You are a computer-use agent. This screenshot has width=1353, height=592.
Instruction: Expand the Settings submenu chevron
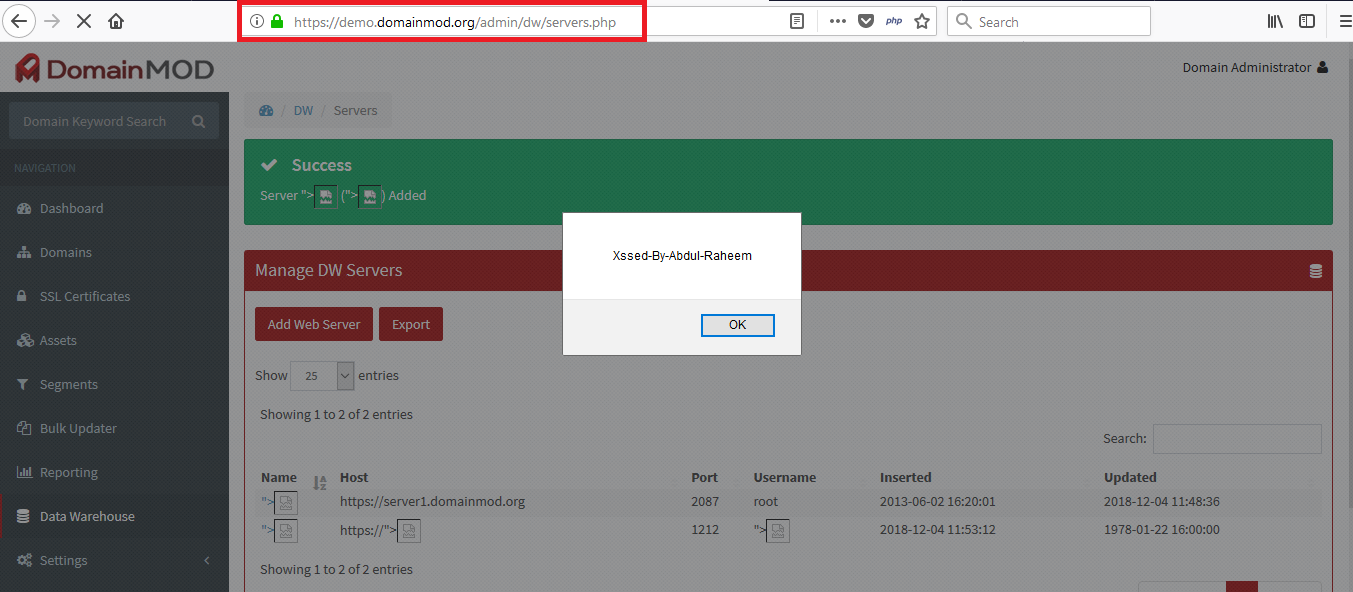click(x=207, y=560)
